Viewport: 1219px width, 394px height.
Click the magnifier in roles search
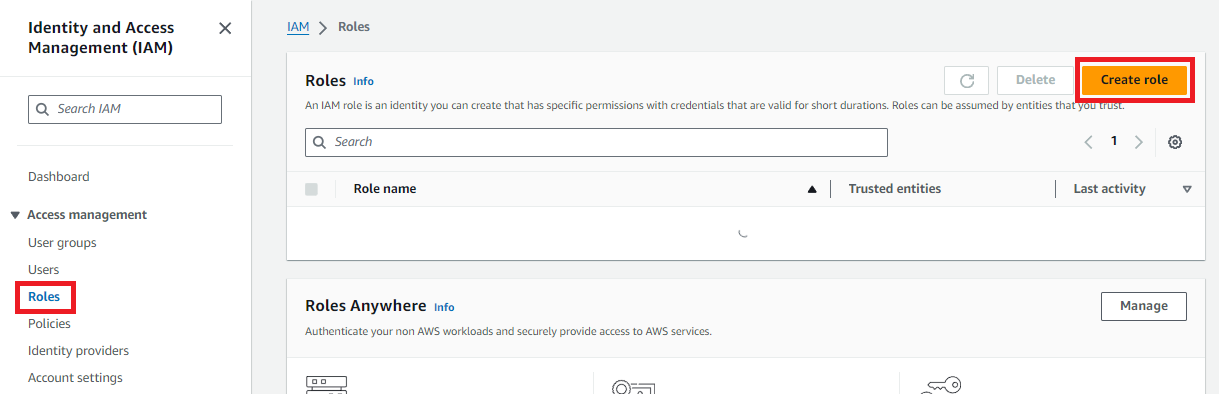320,142
